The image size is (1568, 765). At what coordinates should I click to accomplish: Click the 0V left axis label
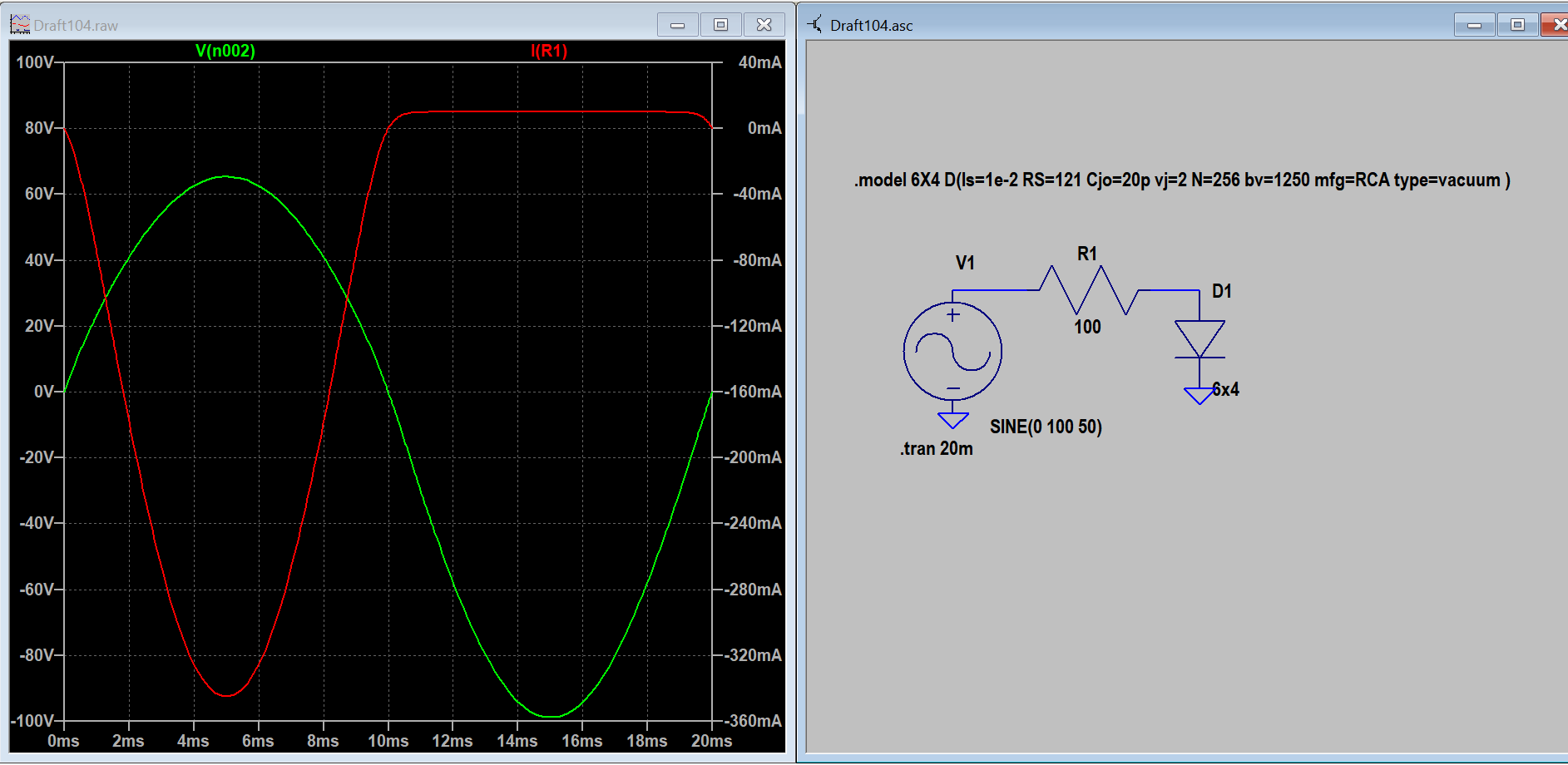(44, 392)
